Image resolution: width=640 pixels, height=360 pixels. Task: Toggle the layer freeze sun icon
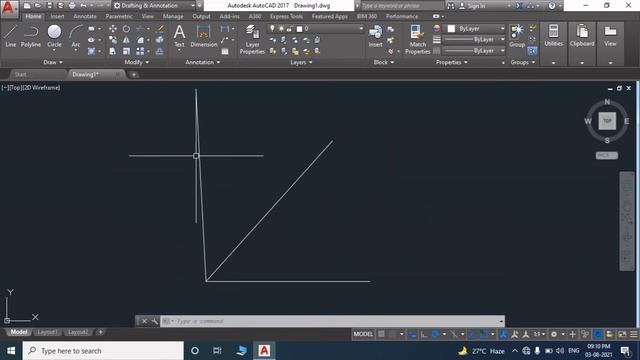(x=281, y=29)
